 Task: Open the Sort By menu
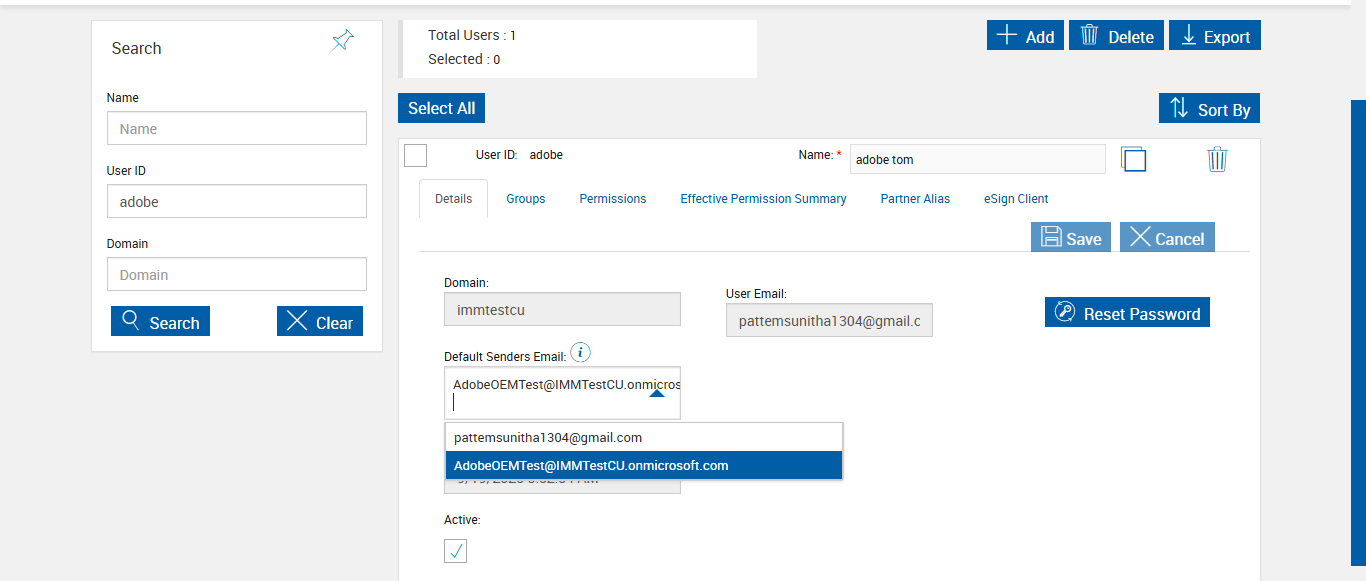(1209, 109)
